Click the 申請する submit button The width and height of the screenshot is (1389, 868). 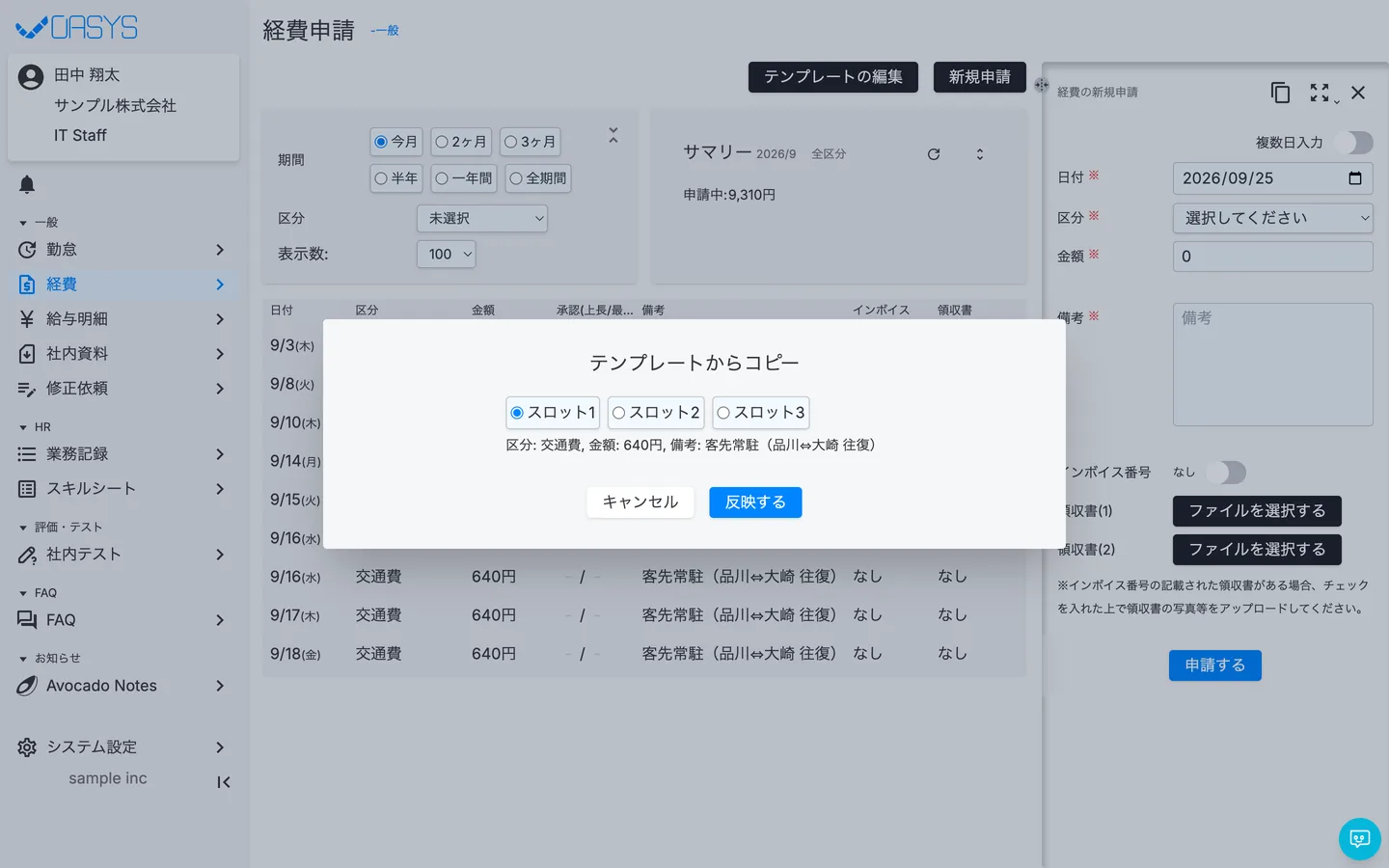click(1215, 665)
